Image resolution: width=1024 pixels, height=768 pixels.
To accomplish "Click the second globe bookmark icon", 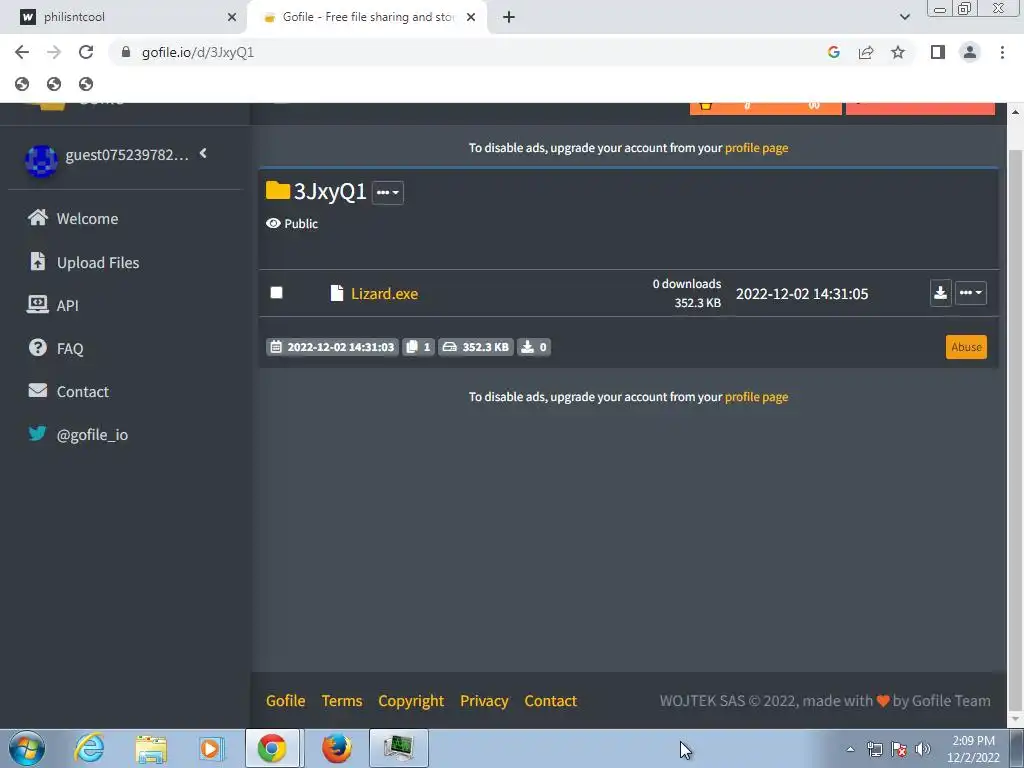I will pyautogui.click(x=54, y=84).
